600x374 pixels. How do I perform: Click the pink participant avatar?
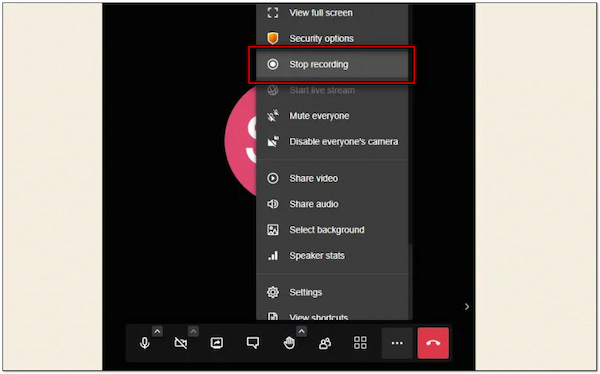tap(241, 141)
